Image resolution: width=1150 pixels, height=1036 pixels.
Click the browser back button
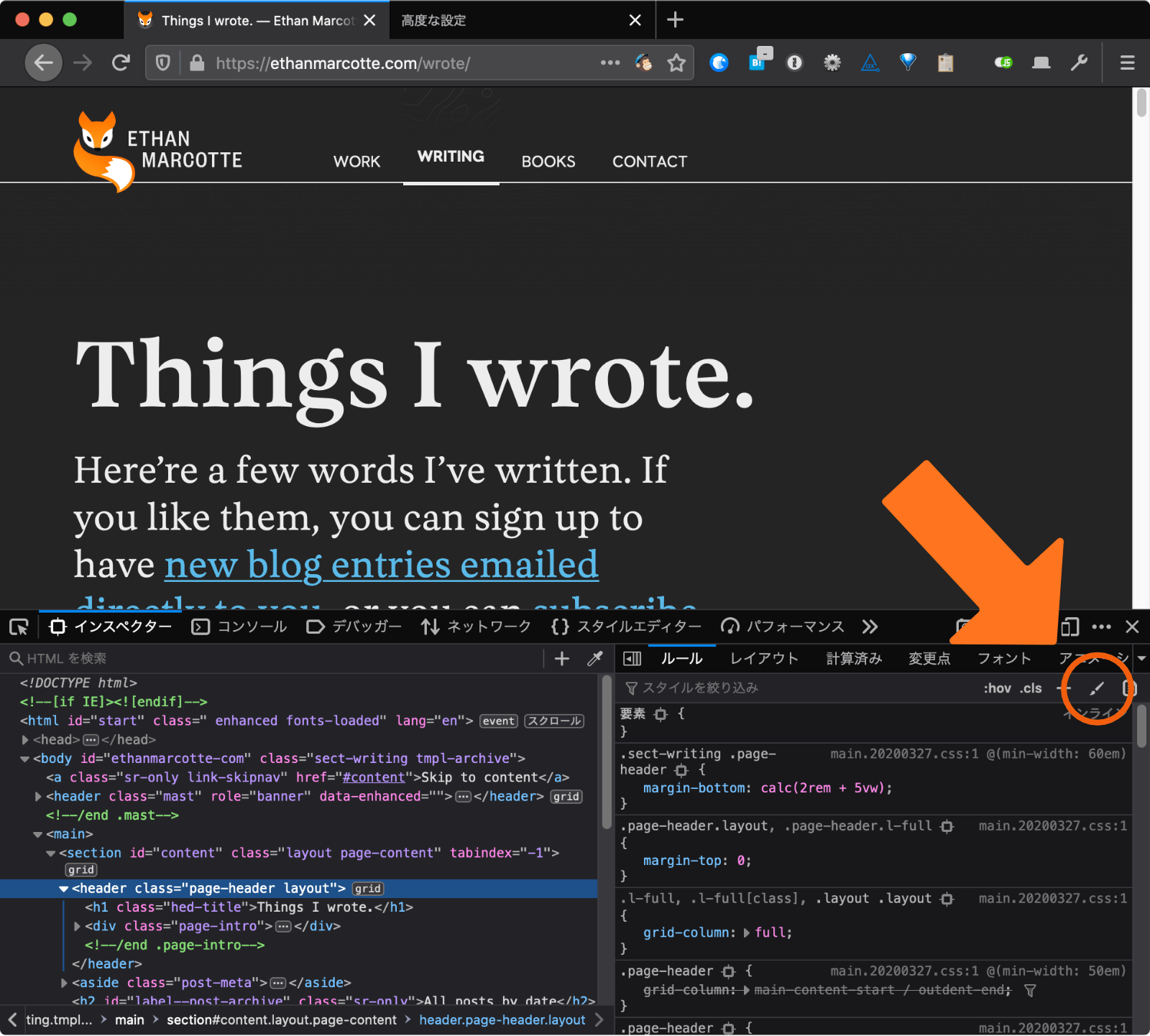tap(43, 63)
